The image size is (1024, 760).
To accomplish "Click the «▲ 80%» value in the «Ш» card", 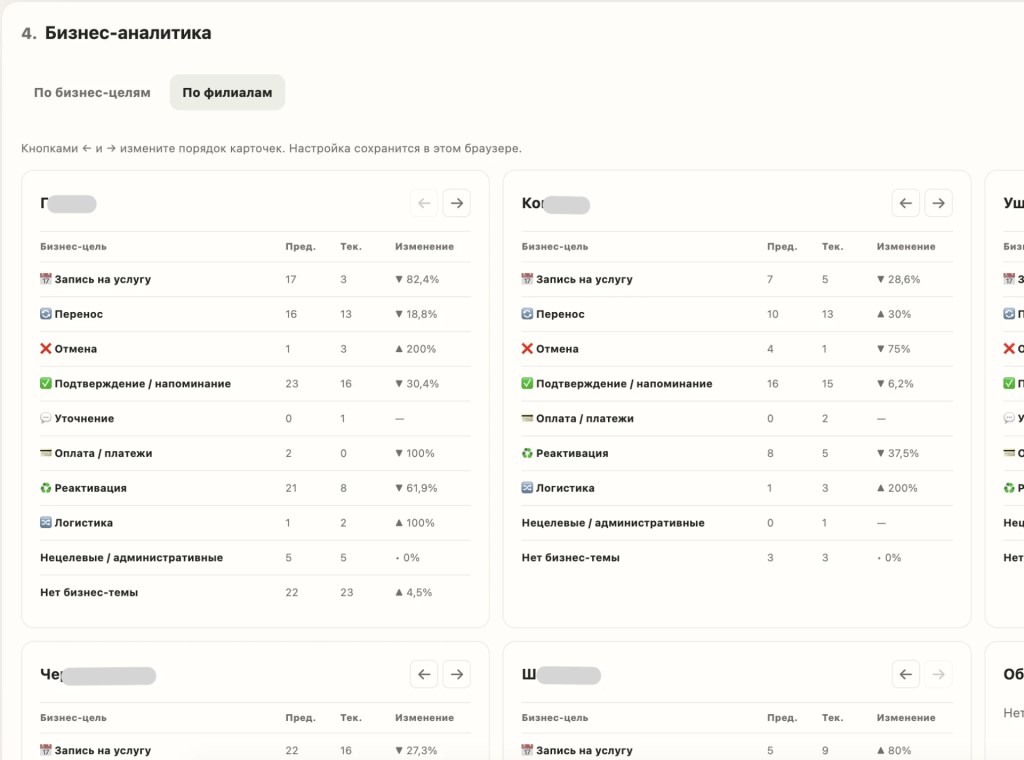I will pyautogui.click(x=893, y=751).
